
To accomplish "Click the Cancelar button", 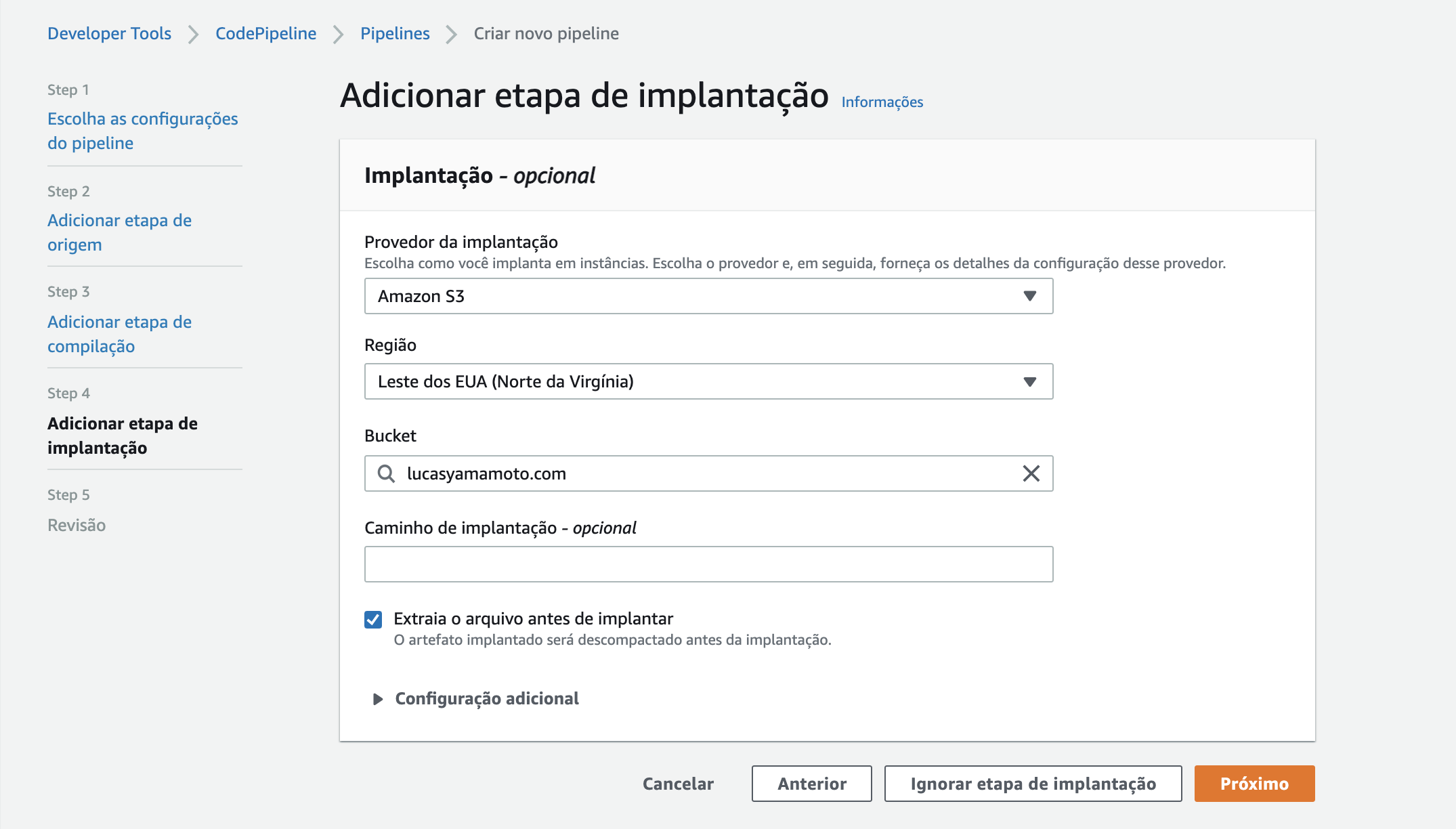I will coord(678,784).
